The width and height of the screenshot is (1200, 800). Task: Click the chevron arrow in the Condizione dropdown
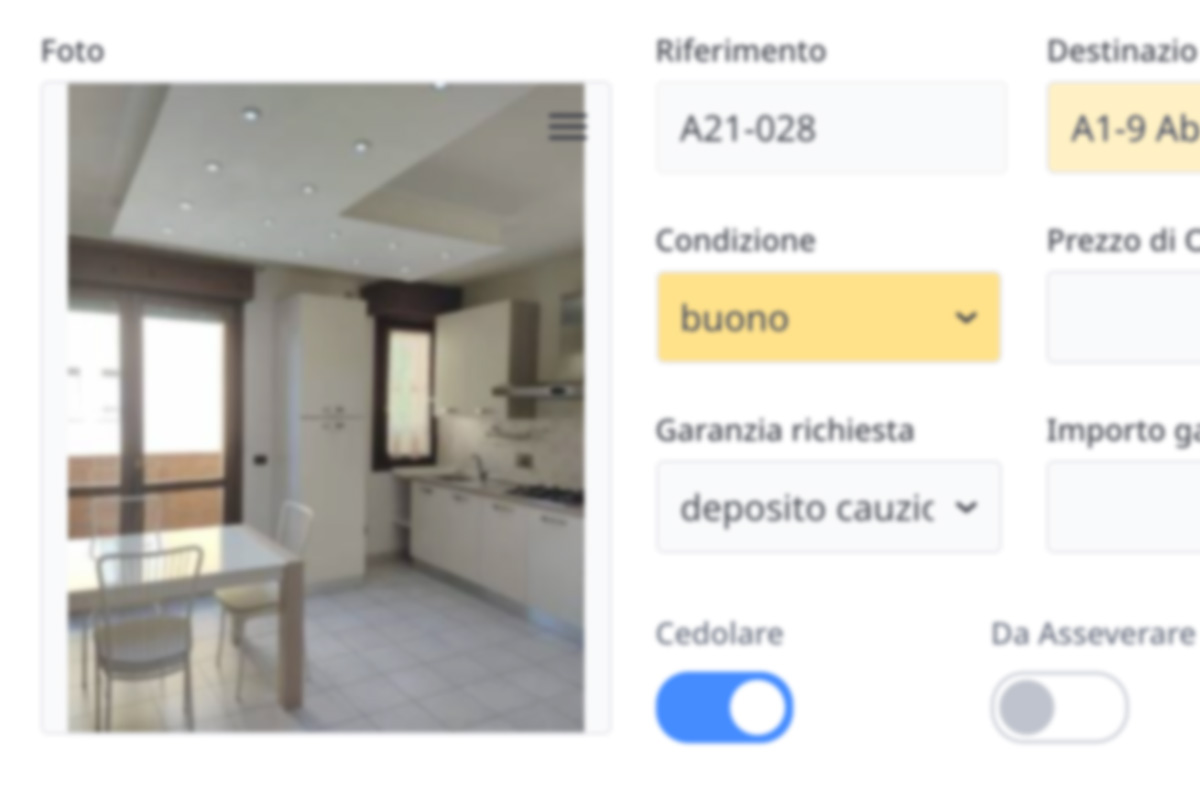pyautogui.click(x=965, y=318)
